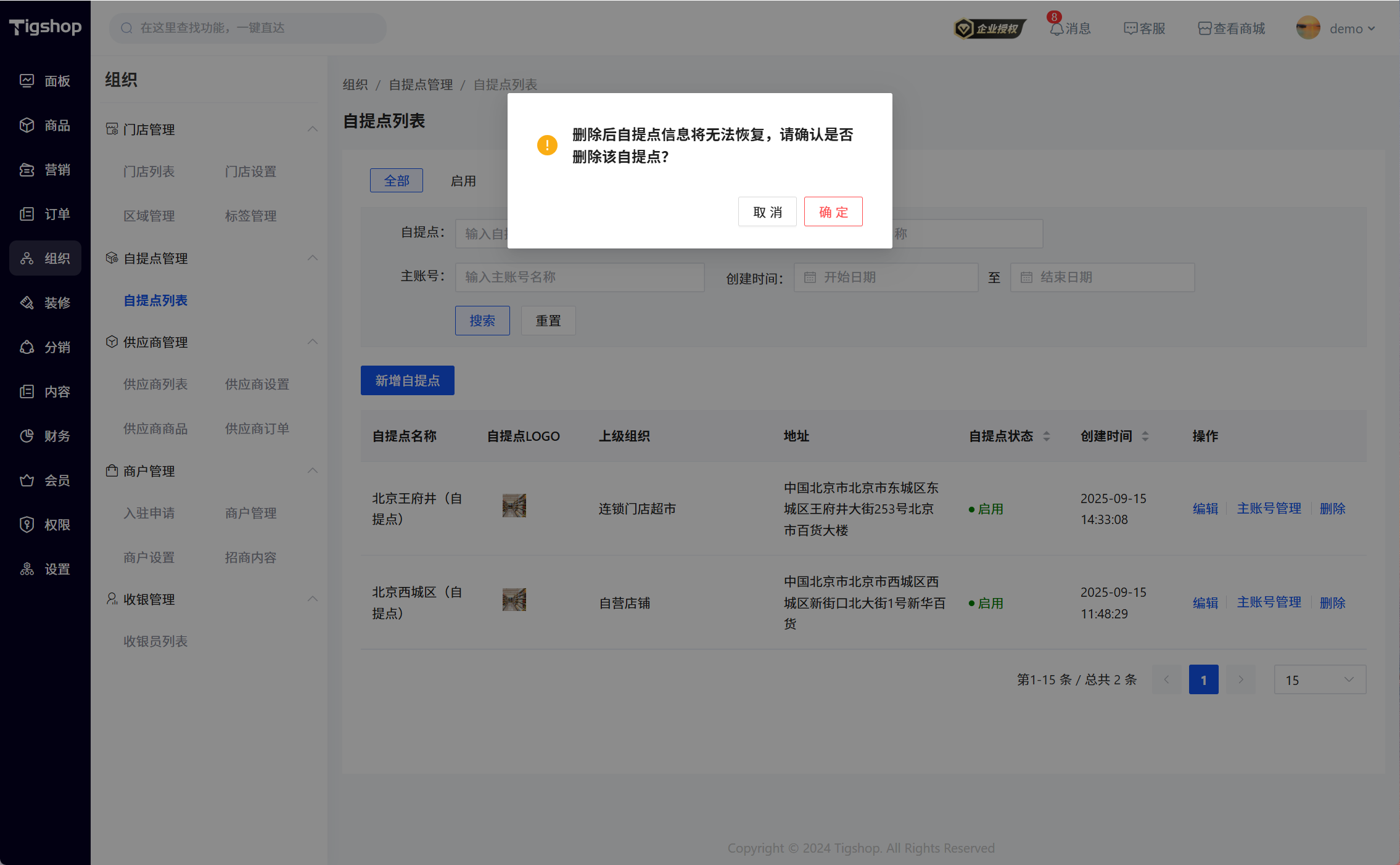1400x865 pixels.
Task: Focus the 主账号 name input field
Action: [x=579, y=277]
